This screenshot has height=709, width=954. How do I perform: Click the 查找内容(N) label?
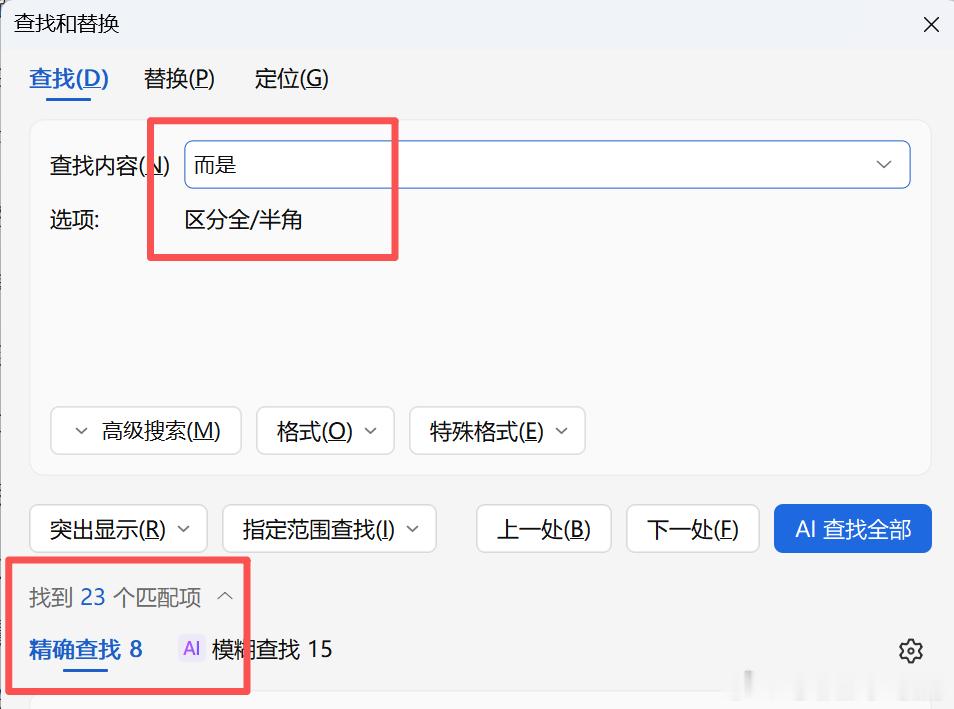110,166
